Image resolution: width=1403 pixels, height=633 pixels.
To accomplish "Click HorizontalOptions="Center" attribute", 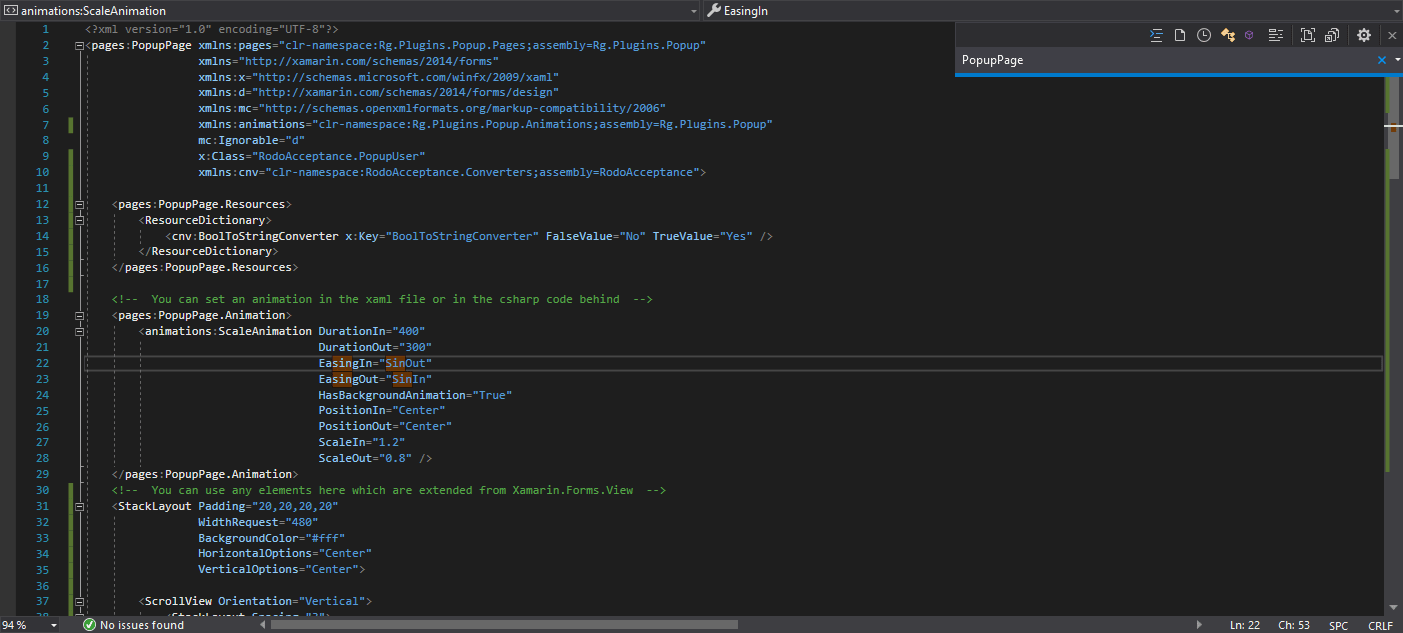I will pos(285,553).
